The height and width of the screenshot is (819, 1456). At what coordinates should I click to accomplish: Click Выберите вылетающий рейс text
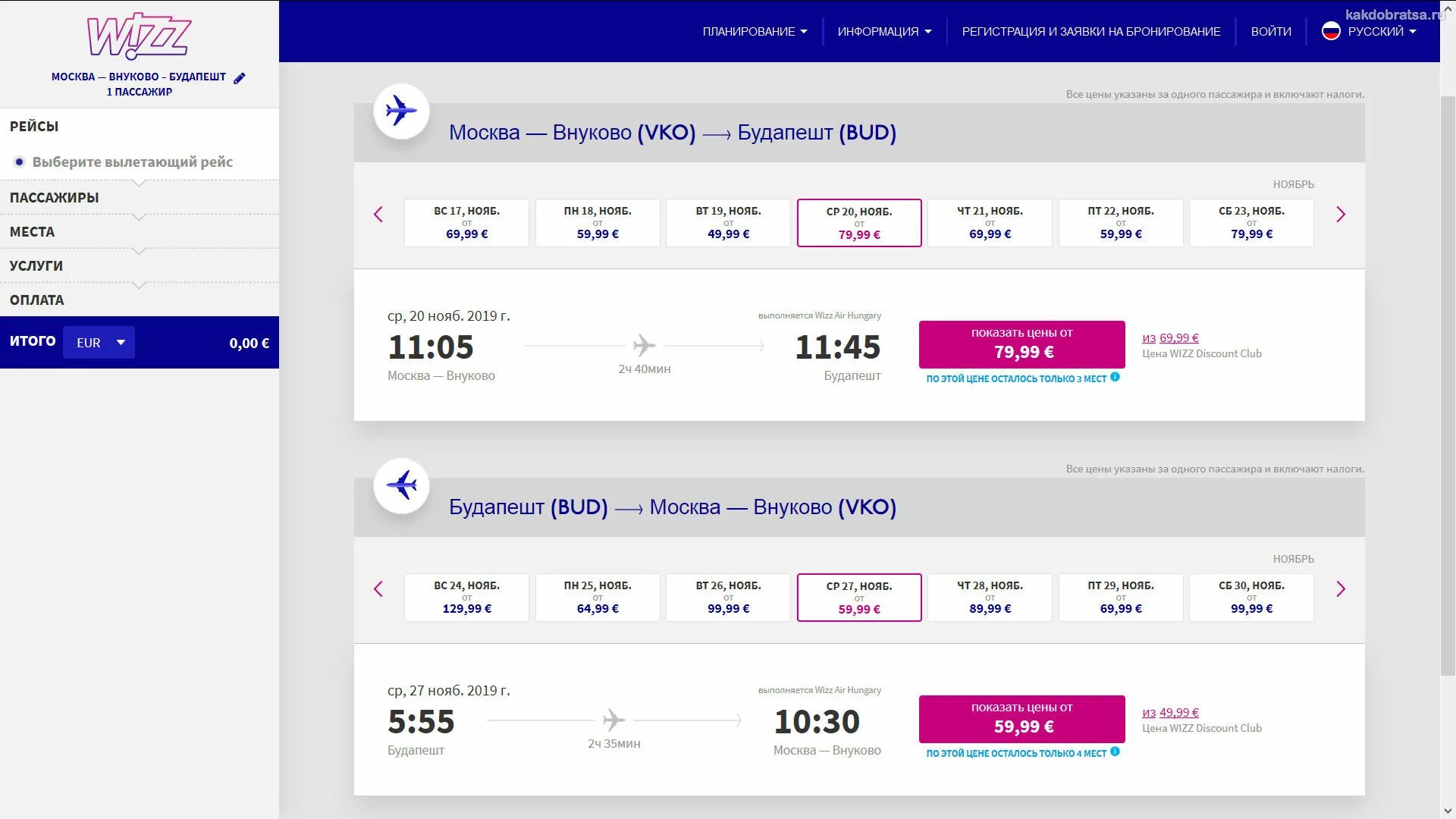coord(133,162)
